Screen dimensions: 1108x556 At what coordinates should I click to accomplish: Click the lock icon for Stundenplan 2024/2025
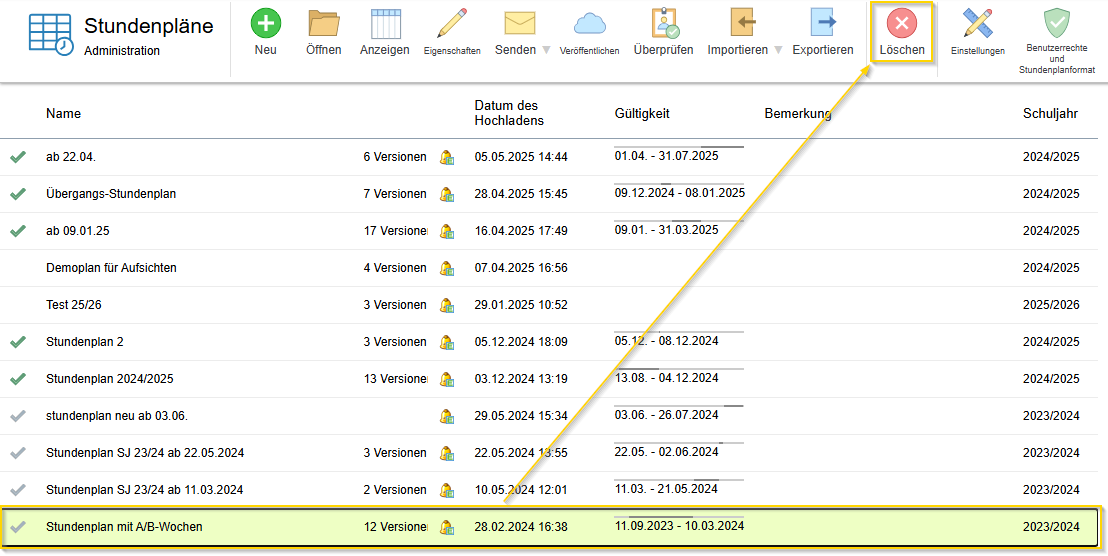click(x=447, y=379)
